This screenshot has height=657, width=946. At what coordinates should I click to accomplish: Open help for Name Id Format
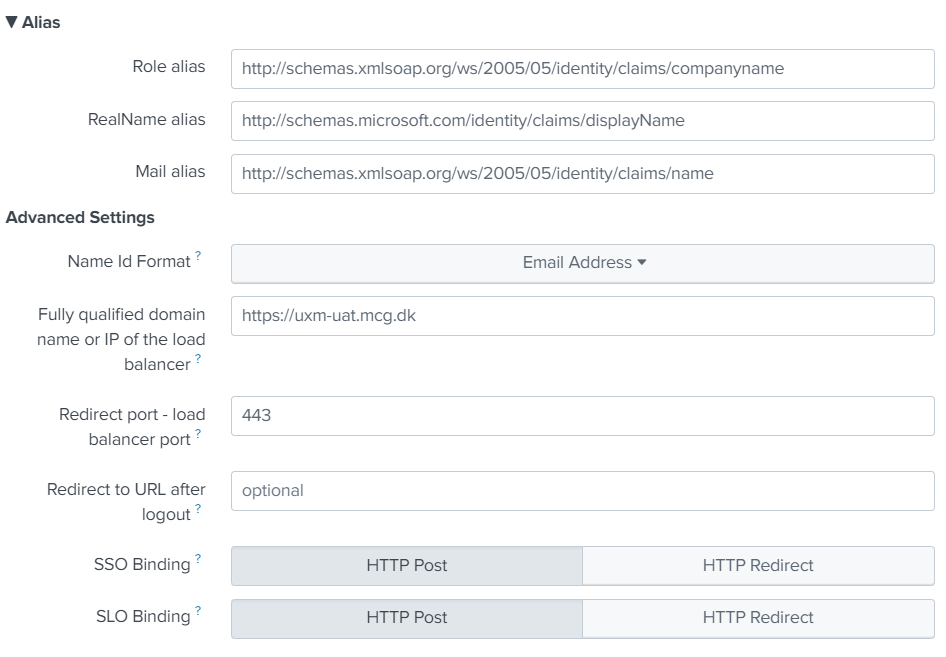coord(198,257)
